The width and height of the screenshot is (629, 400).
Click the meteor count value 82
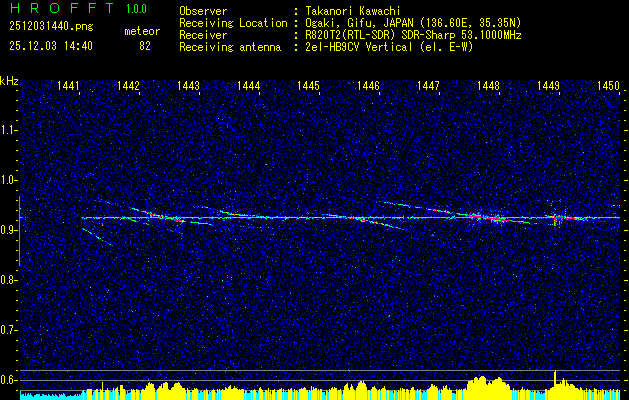(x=145, y=46)
